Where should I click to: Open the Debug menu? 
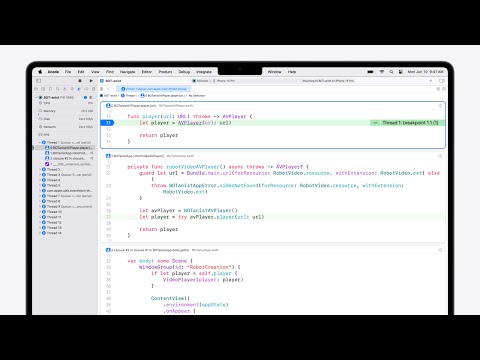pos(184,72)
